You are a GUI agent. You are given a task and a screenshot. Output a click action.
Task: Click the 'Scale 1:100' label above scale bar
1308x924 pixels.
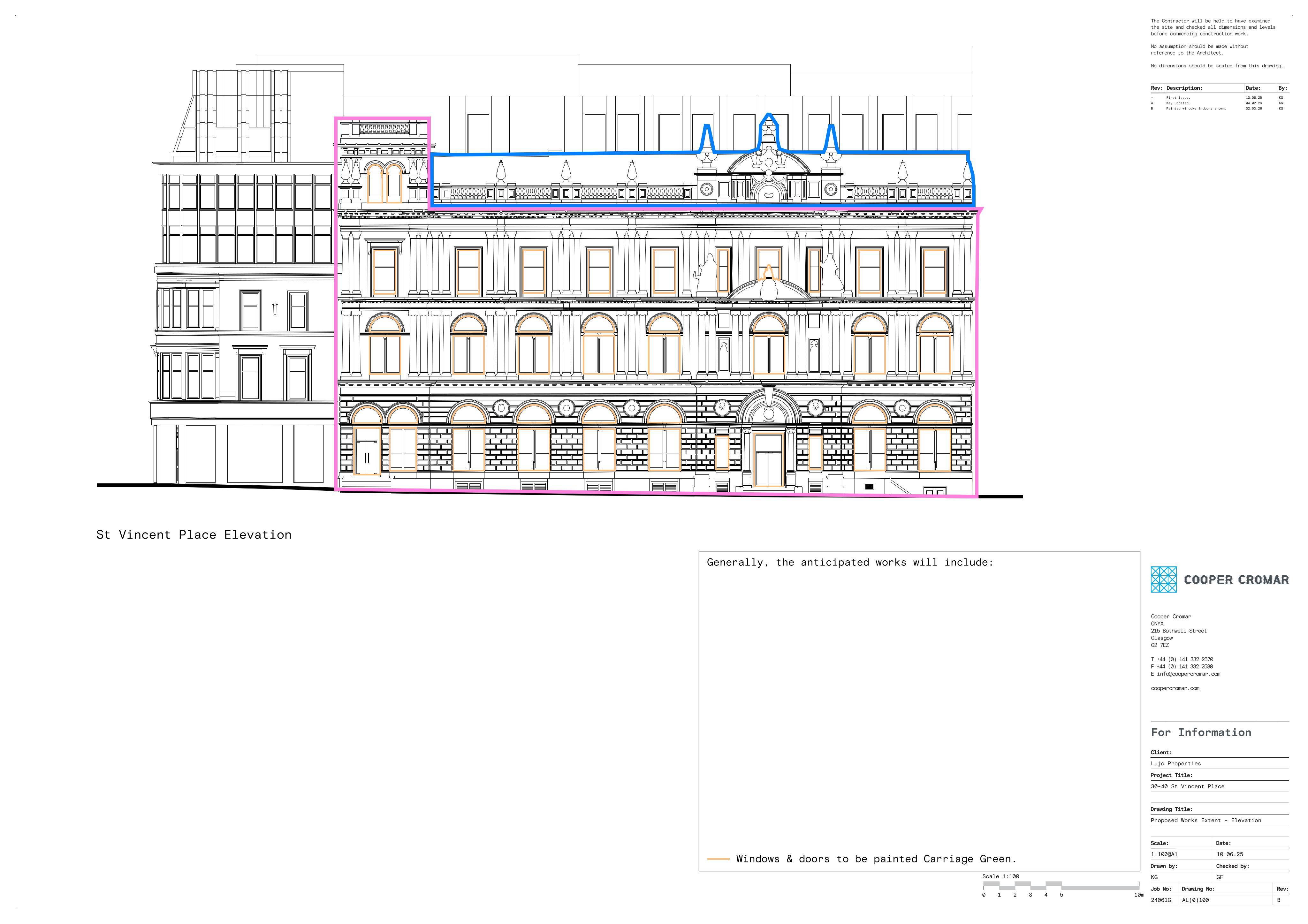tap(1000, 877)
